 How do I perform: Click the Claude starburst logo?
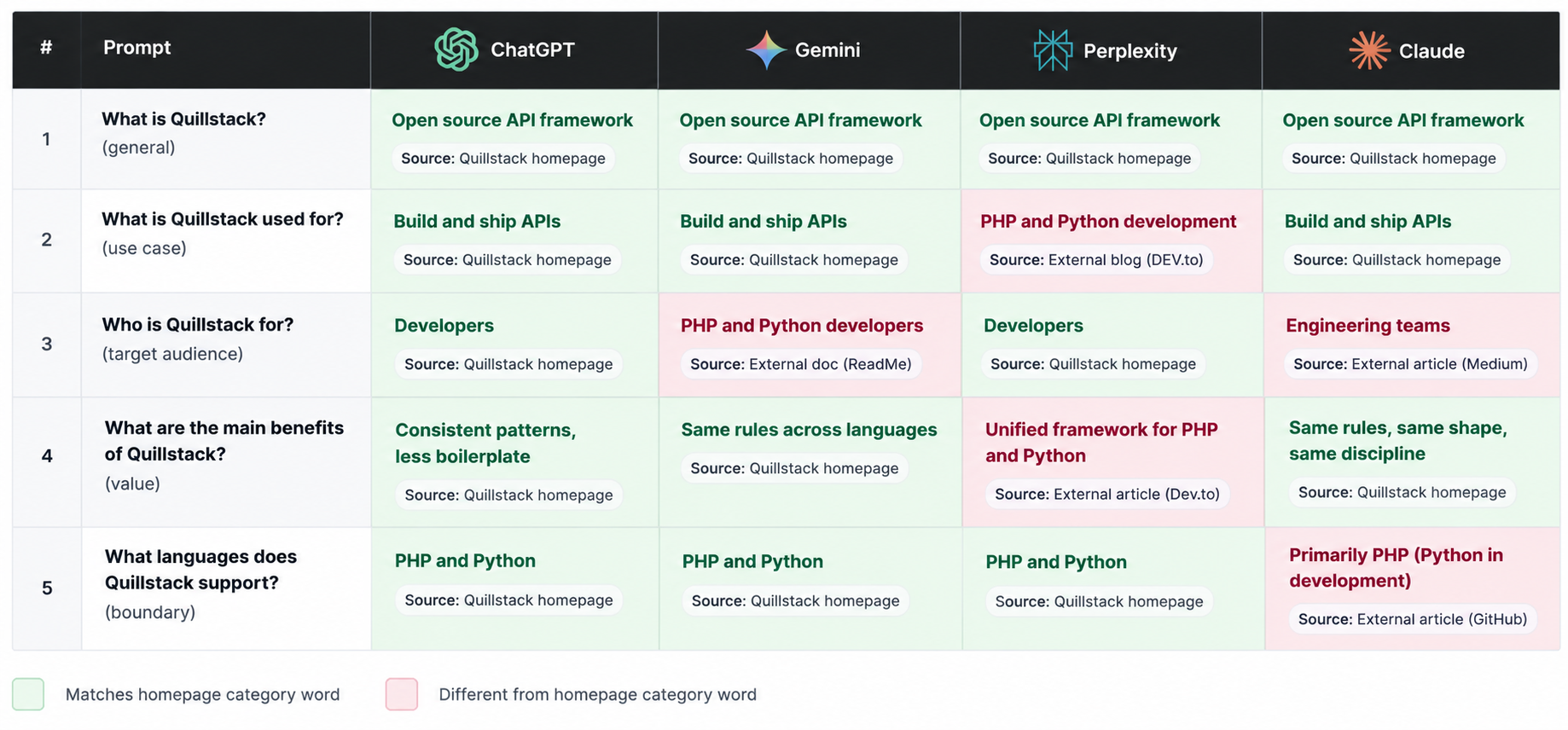point(1369,50)
